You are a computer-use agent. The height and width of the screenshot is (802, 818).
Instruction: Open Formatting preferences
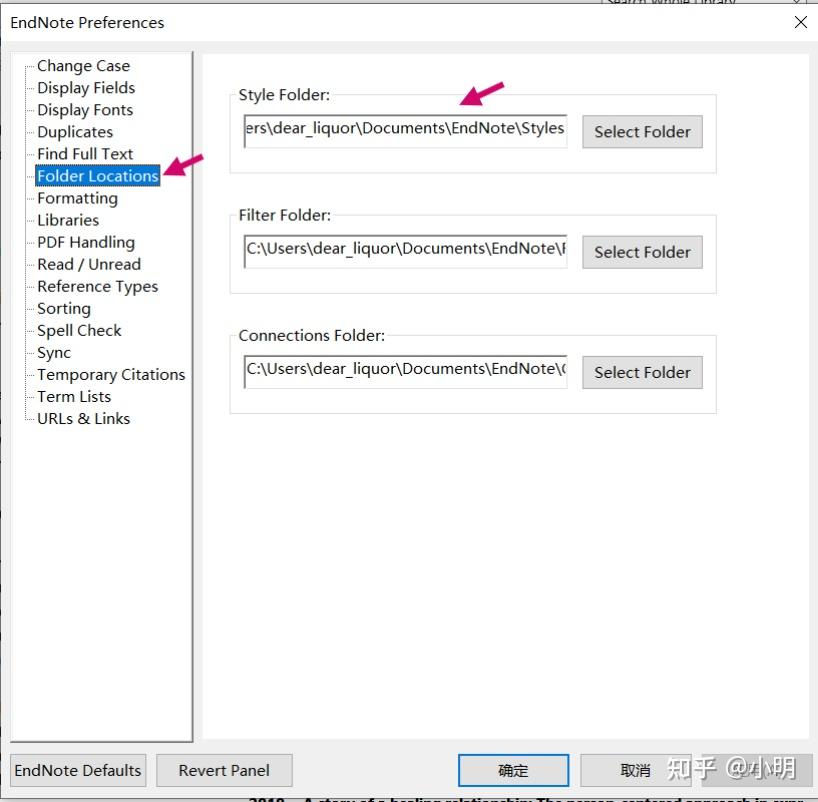pyautogui.click(x=77, y=198)
